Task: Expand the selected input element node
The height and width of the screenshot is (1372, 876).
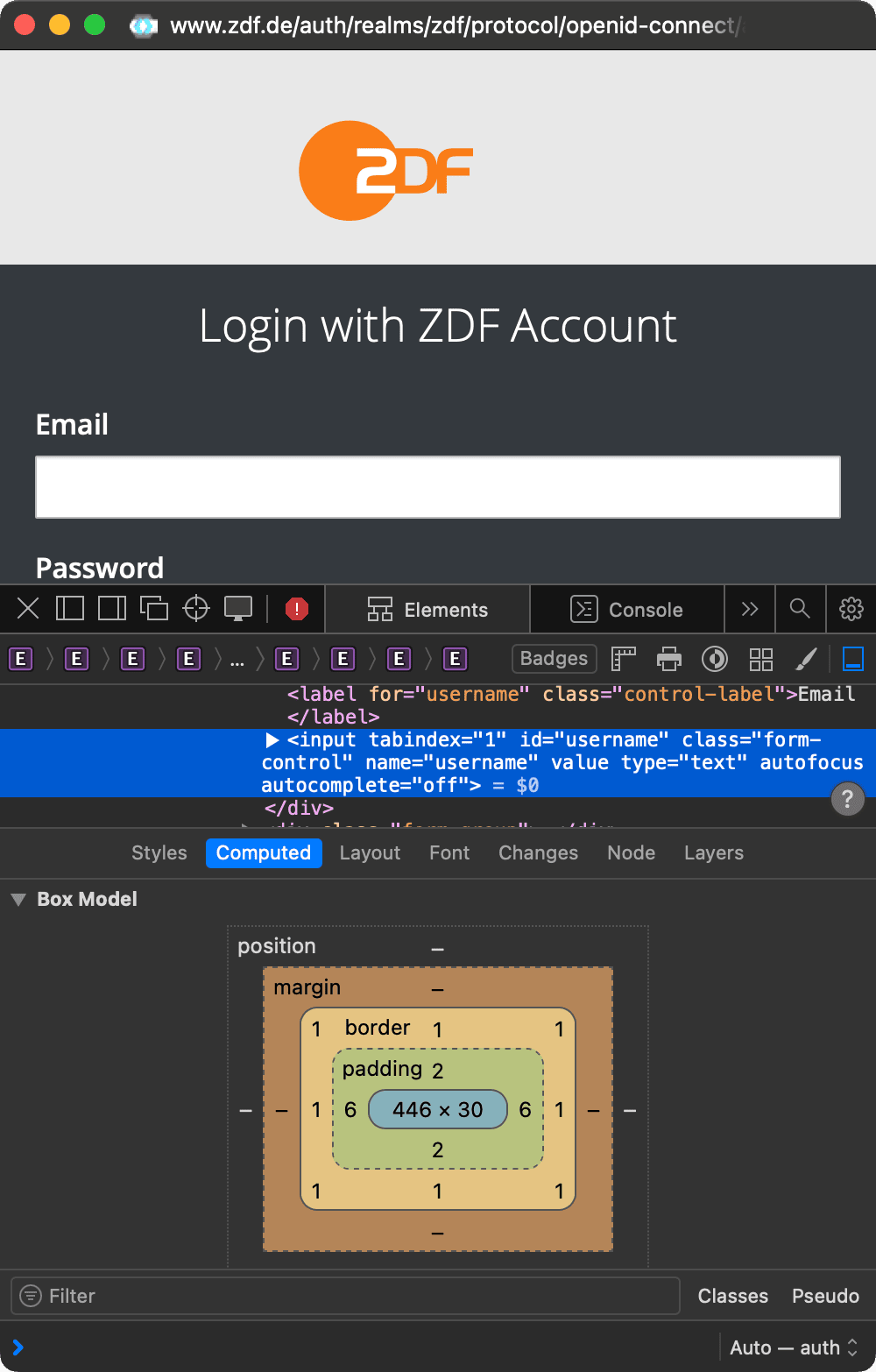Action: (x=272, y=740)
